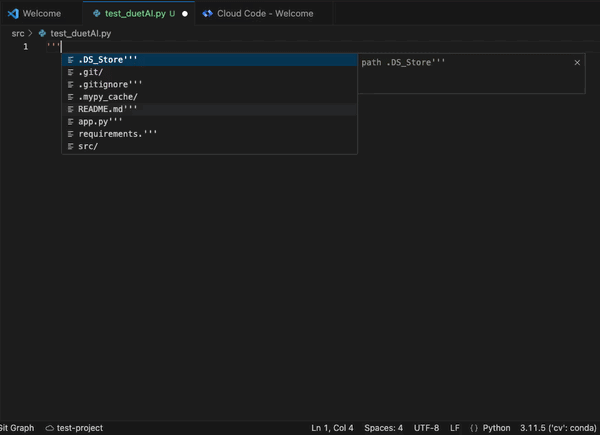
Task: Switch to the Welcome tab
Action: coord(41,13)
